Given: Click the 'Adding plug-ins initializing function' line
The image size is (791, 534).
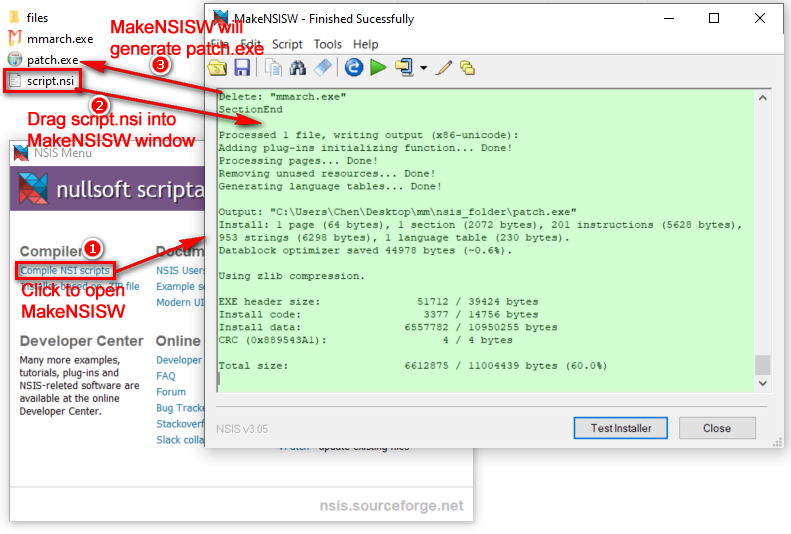Looking at the screenshot, I should tap(365, 148).
